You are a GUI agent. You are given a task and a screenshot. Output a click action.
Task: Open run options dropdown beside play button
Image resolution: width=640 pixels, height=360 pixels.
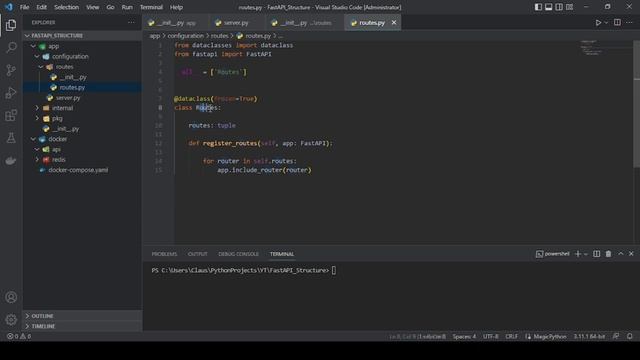[x=606, y=23]
